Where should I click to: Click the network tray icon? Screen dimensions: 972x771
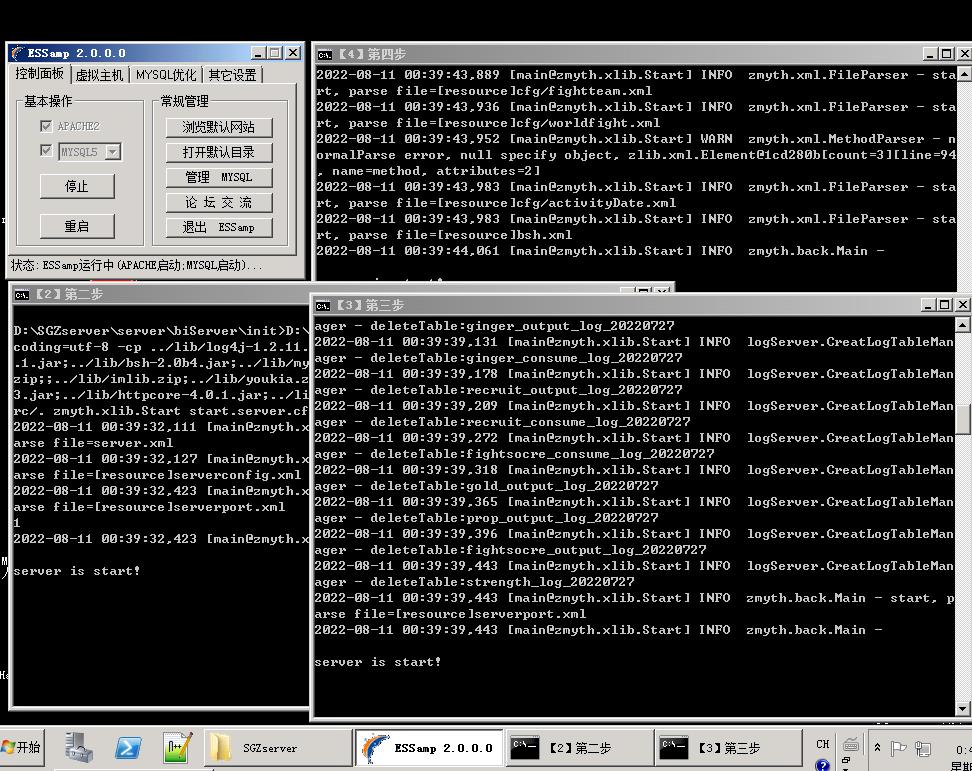pos(923,749)
